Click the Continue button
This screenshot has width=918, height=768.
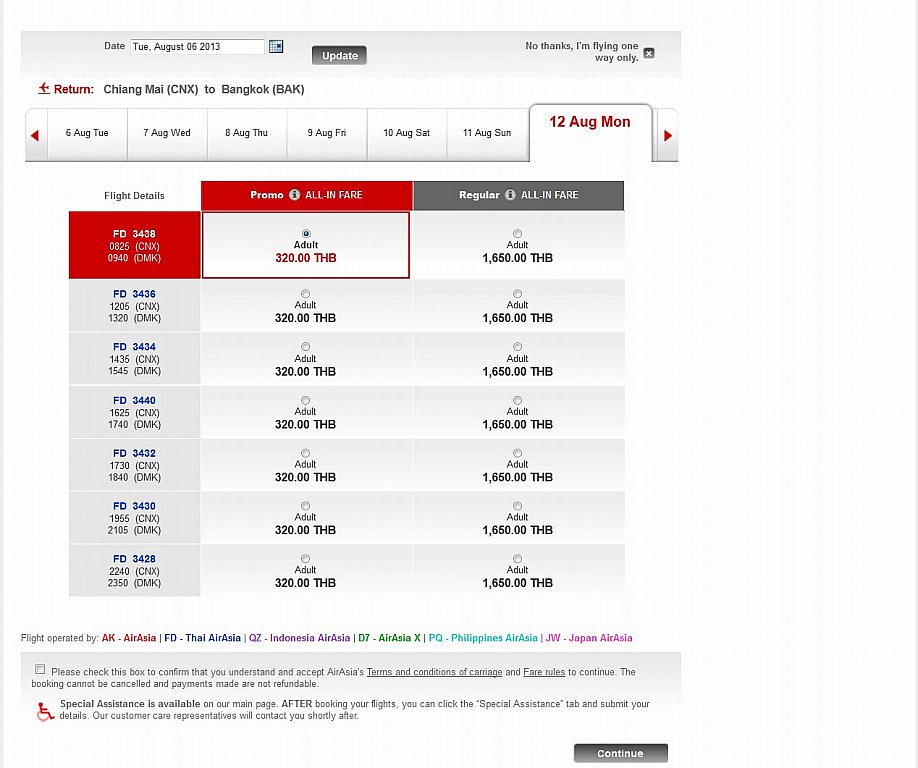[x=621, y=753]
